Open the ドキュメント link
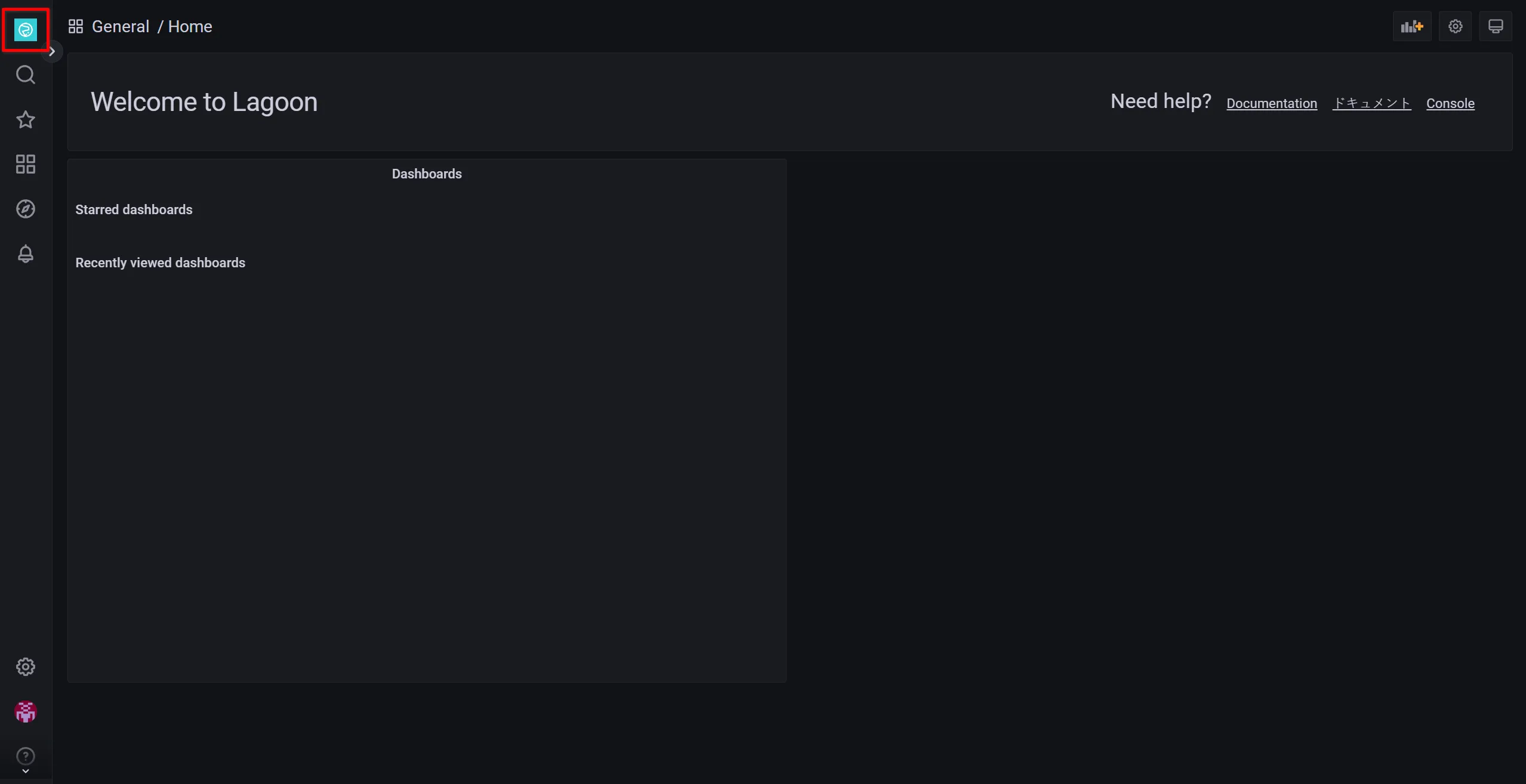Image resolution: width=1526 pixels, height=784 pixels. tap(1371, 103)
